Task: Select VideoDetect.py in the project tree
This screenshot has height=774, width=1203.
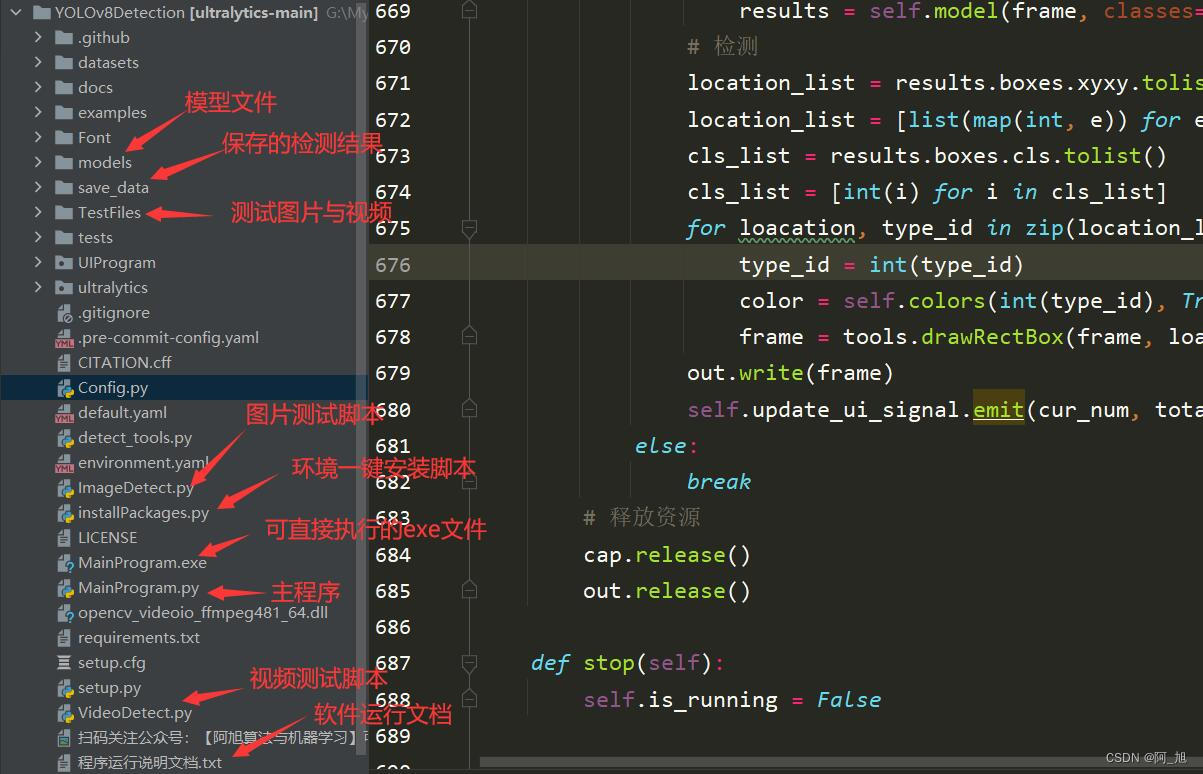Action: pos(134,713)
